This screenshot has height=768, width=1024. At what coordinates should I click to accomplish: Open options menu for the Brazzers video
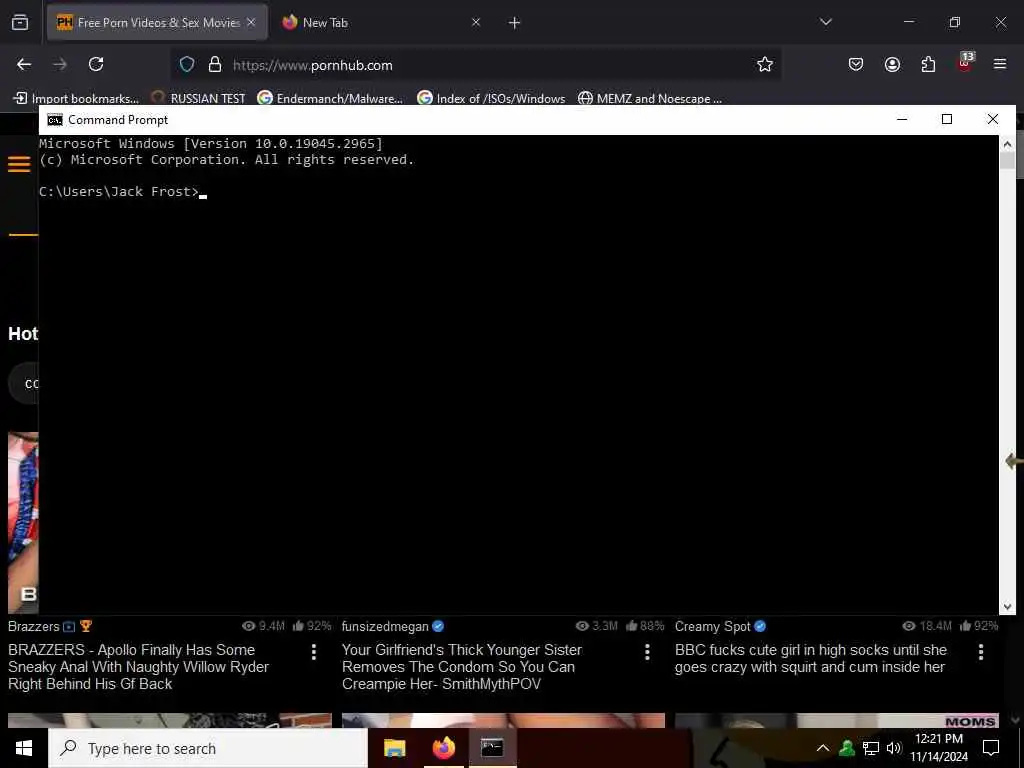click(x=314, y=652)
